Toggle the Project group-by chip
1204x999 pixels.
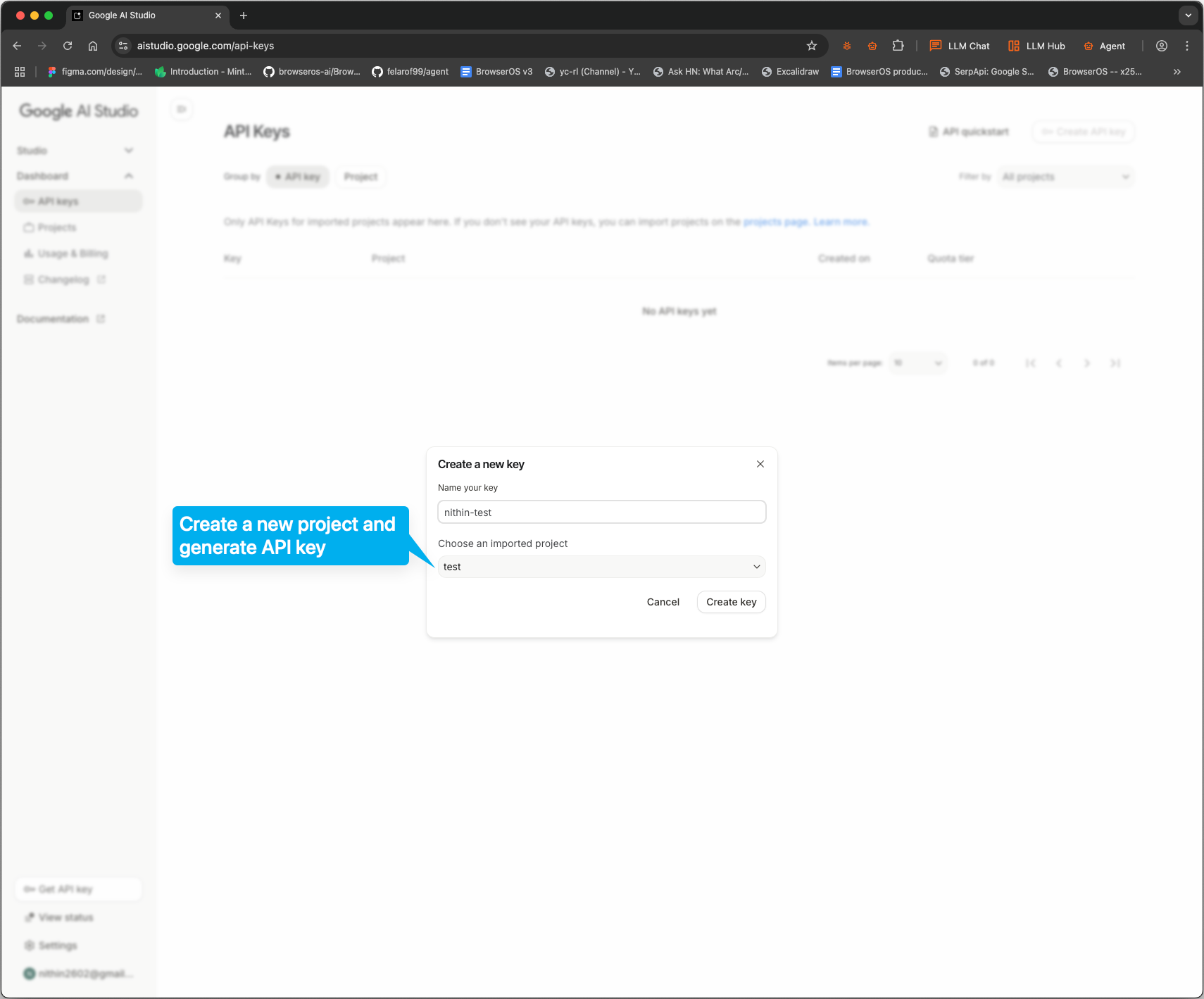coord(360,176)
